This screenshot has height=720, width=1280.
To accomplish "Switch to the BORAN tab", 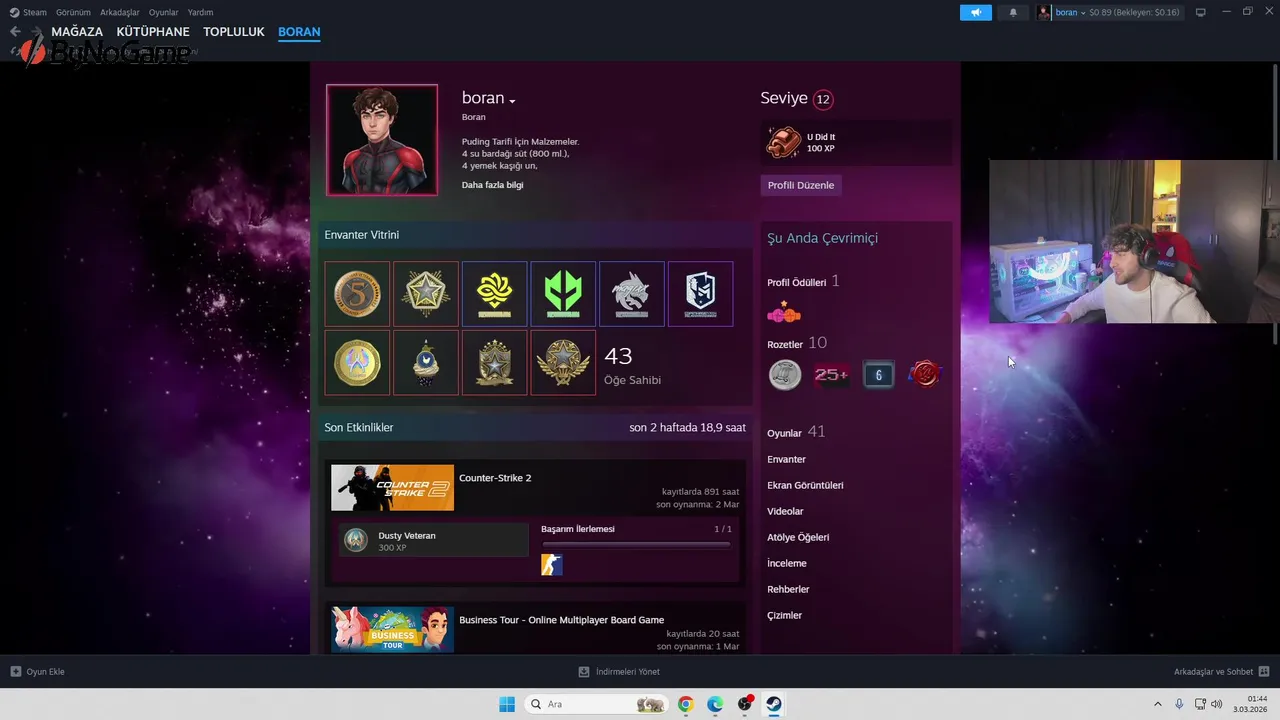I will 299,32.
